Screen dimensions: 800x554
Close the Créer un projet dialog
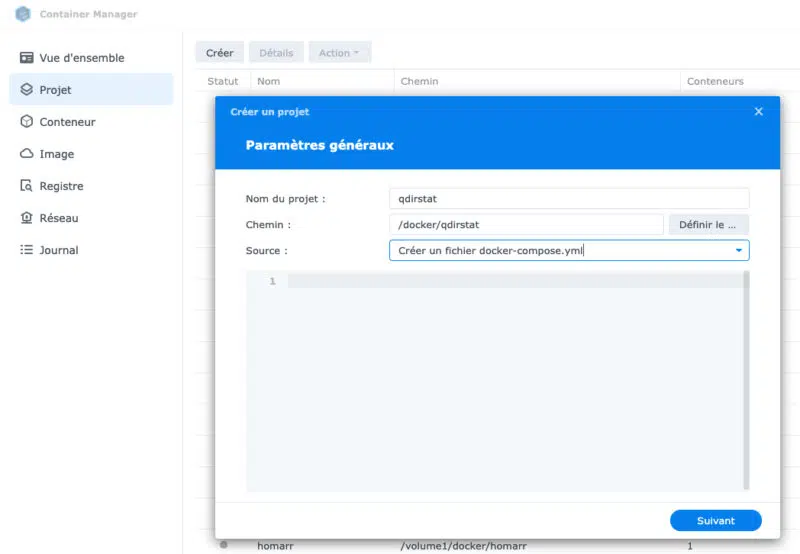[759, 111]
